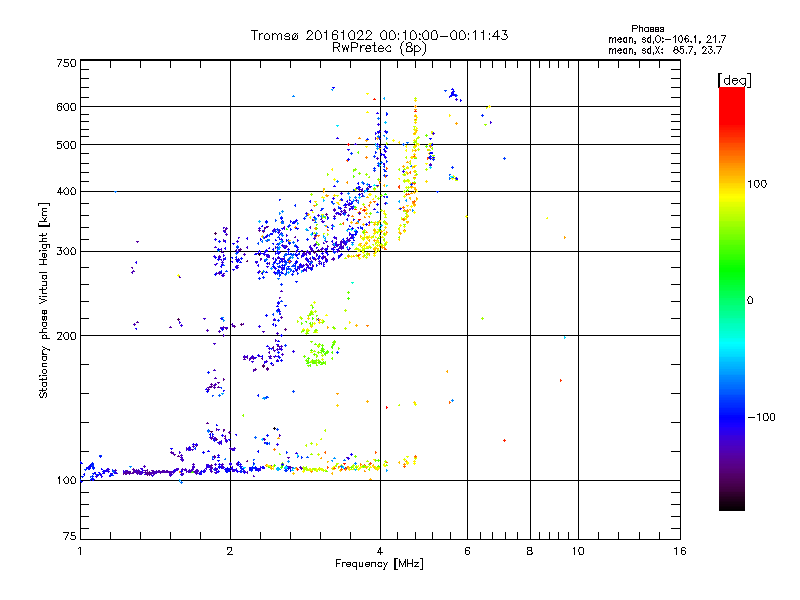The width and height of the screenshot is (800, 600).
Task: Click the y-axis tick label '750'
Action: pyautogui.click(x=67, y=63)
